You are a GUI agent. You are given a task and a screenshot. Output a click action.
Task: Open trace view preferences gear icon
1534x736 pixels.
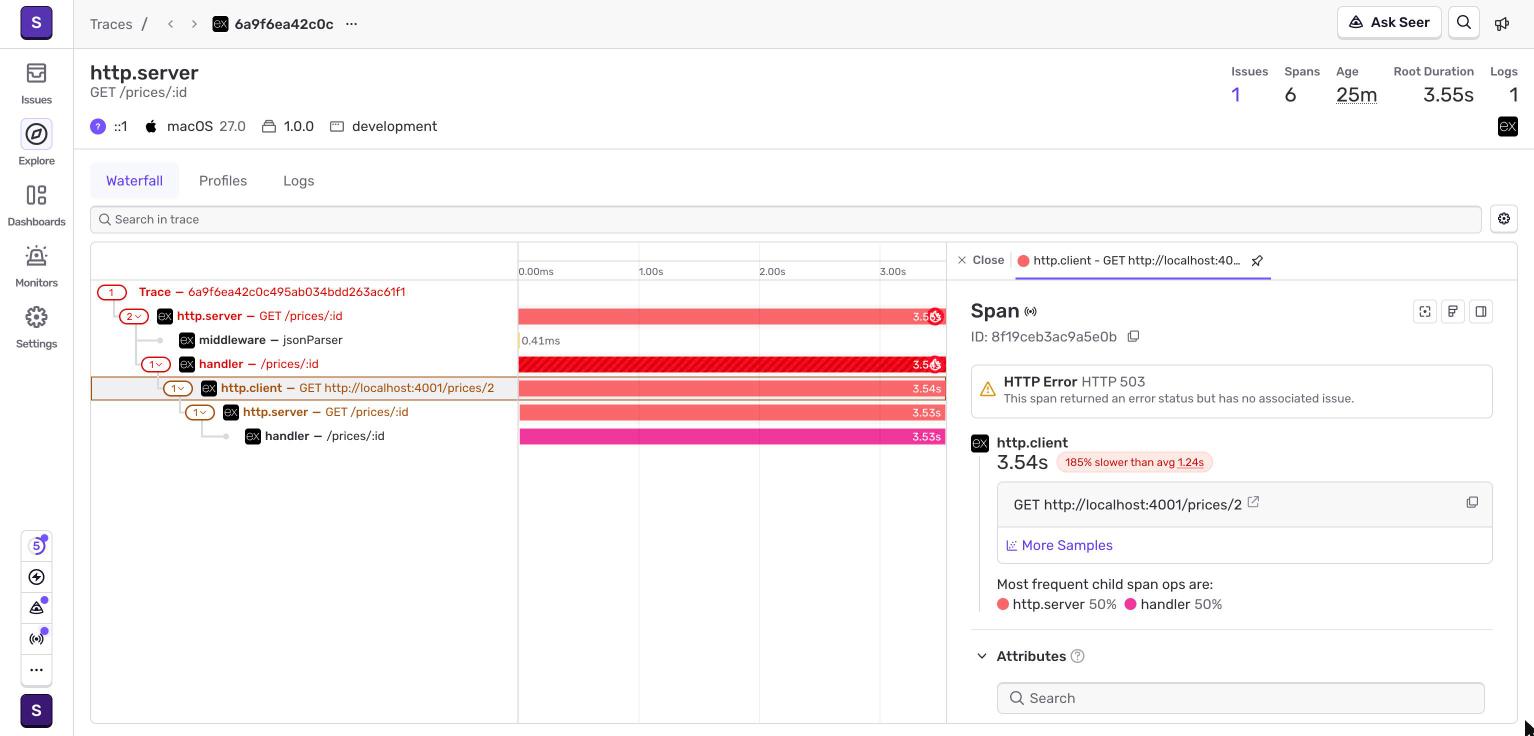click(1504, 219)
